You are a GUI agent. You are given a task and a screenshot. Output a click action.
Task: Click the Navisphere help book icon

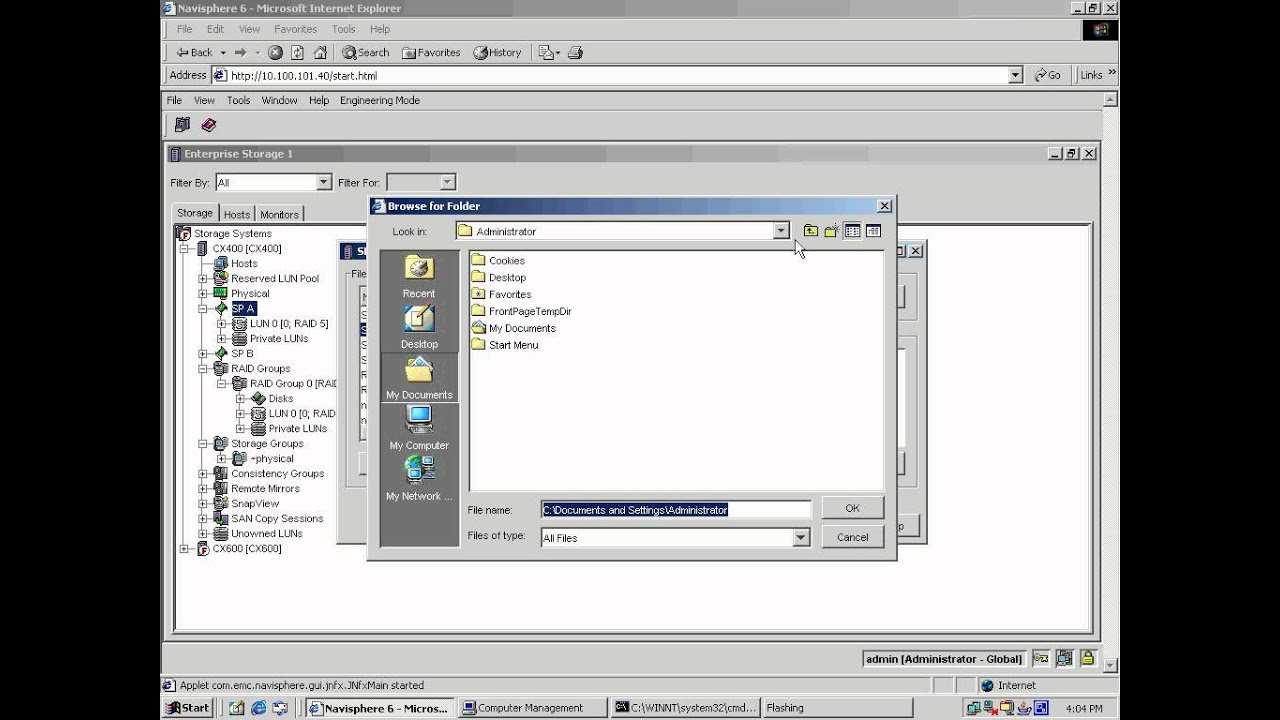pyautogui.click(x=208, y=125)
